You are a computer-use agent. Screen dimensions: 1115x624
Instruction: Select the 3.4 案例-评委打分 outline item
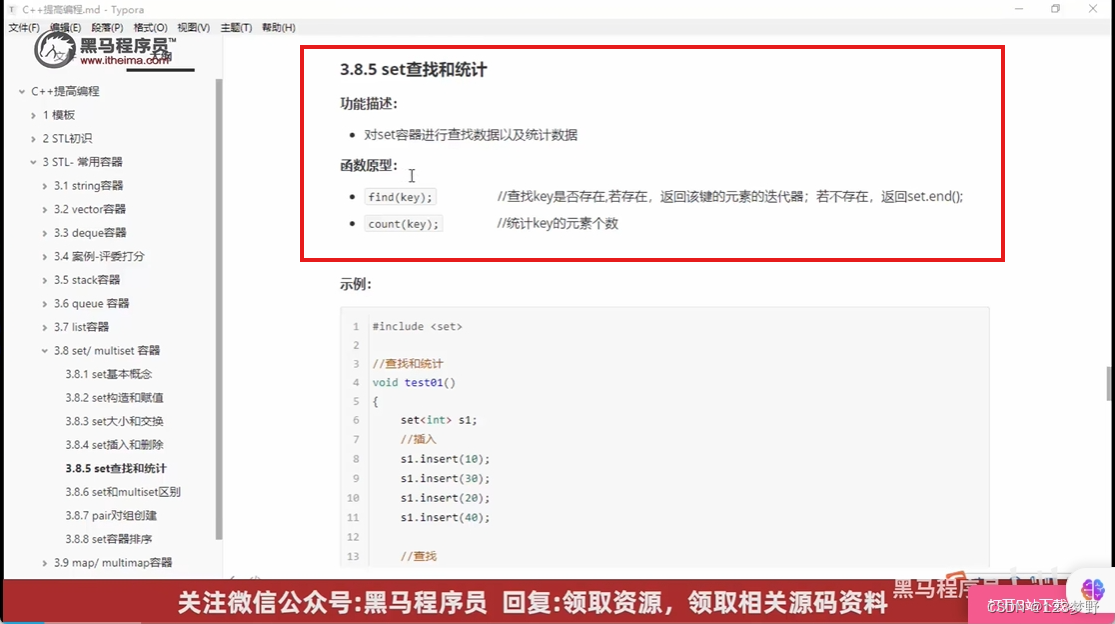click(x=101, y=256)
